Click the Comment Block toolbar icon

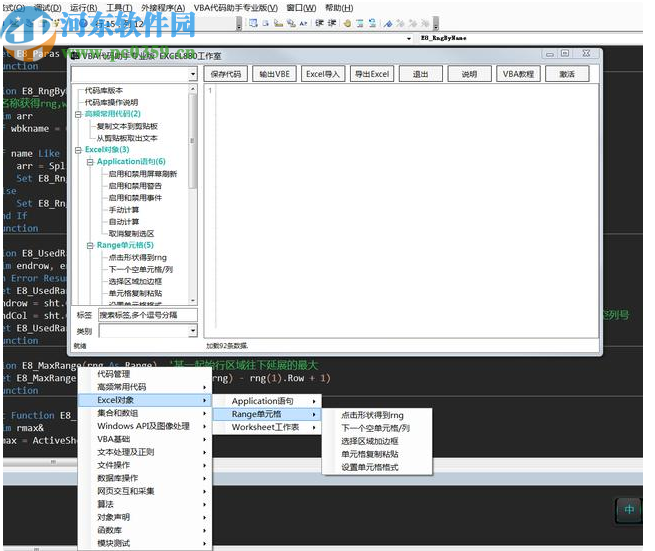click(360, 23)
